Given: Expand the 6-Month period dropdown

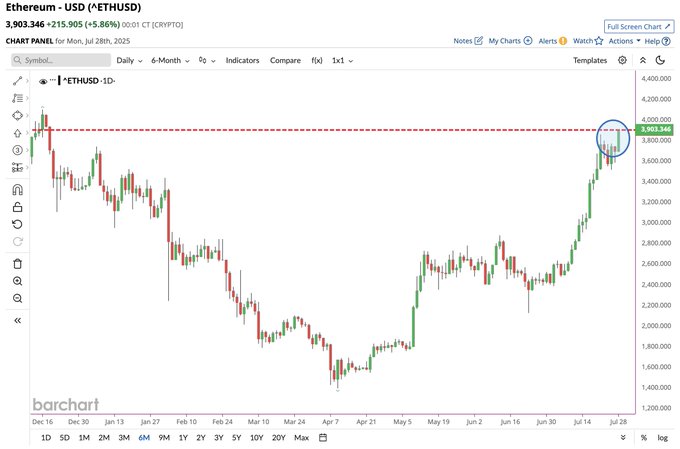Looking at the screenshot, I should tap(170, 60).
